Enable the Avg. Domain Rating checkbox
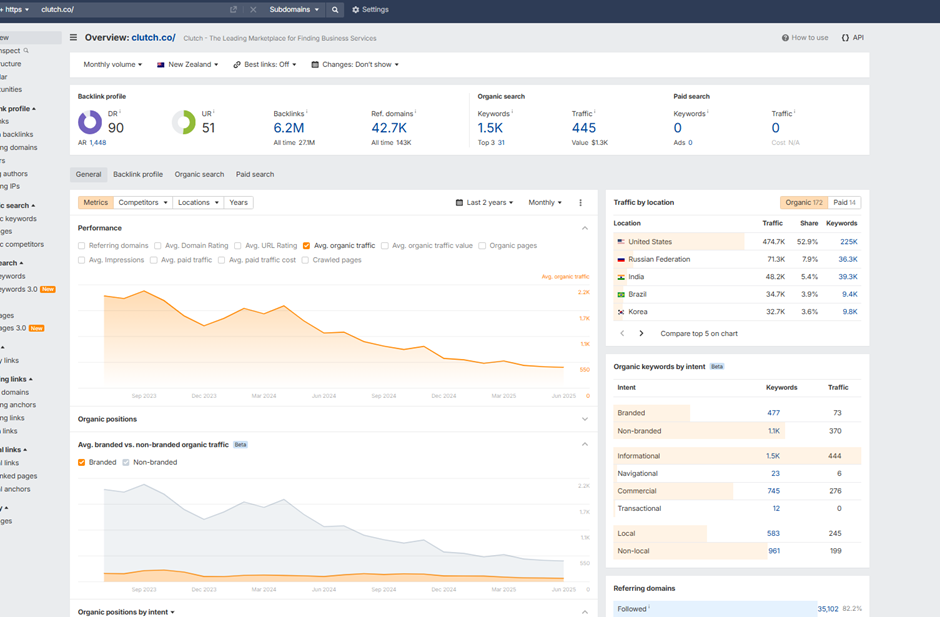 [x=158, y=246]
